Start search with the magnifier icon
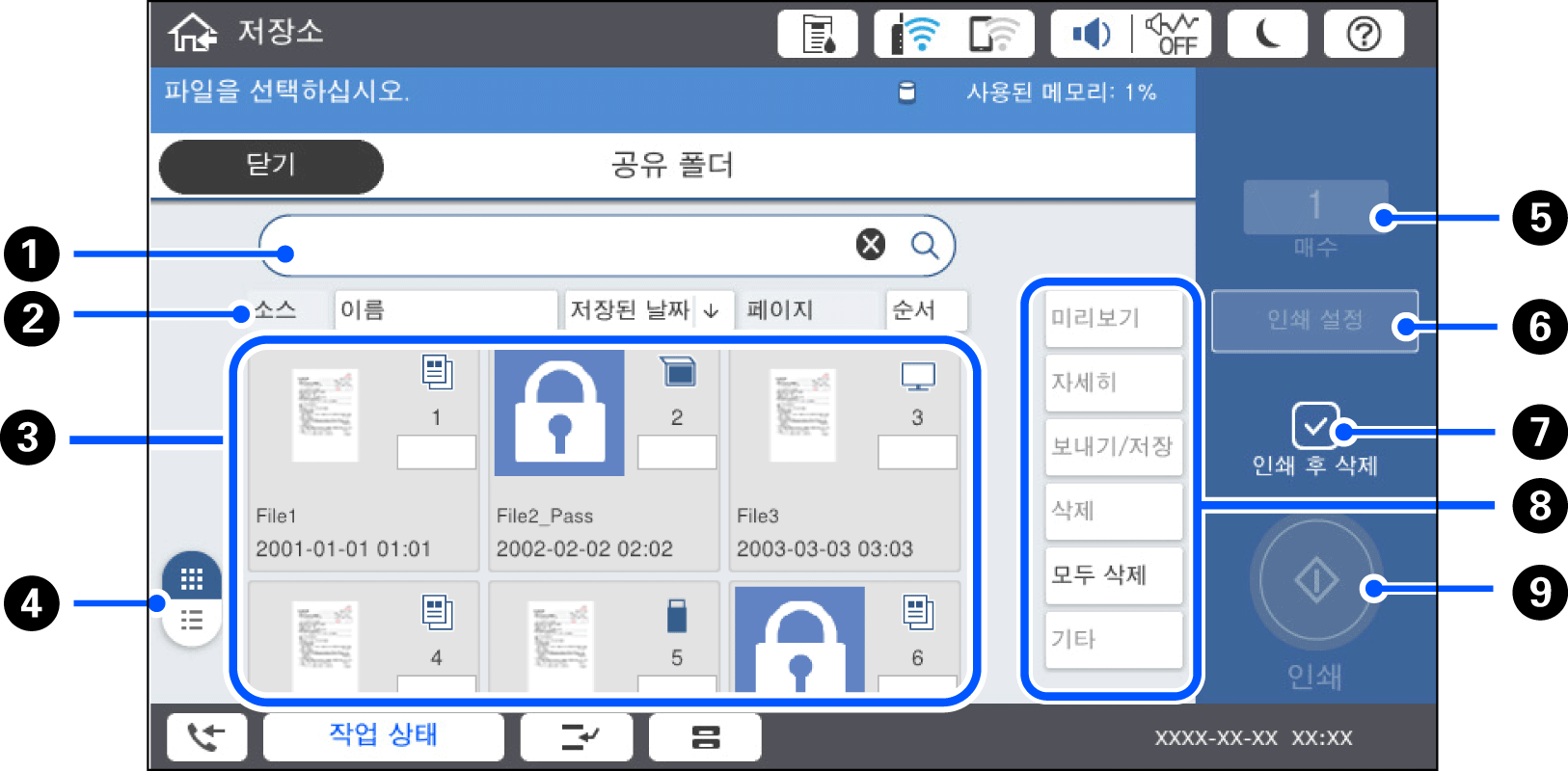Viewport: 1568px width, 771px height. pos(925,245)
